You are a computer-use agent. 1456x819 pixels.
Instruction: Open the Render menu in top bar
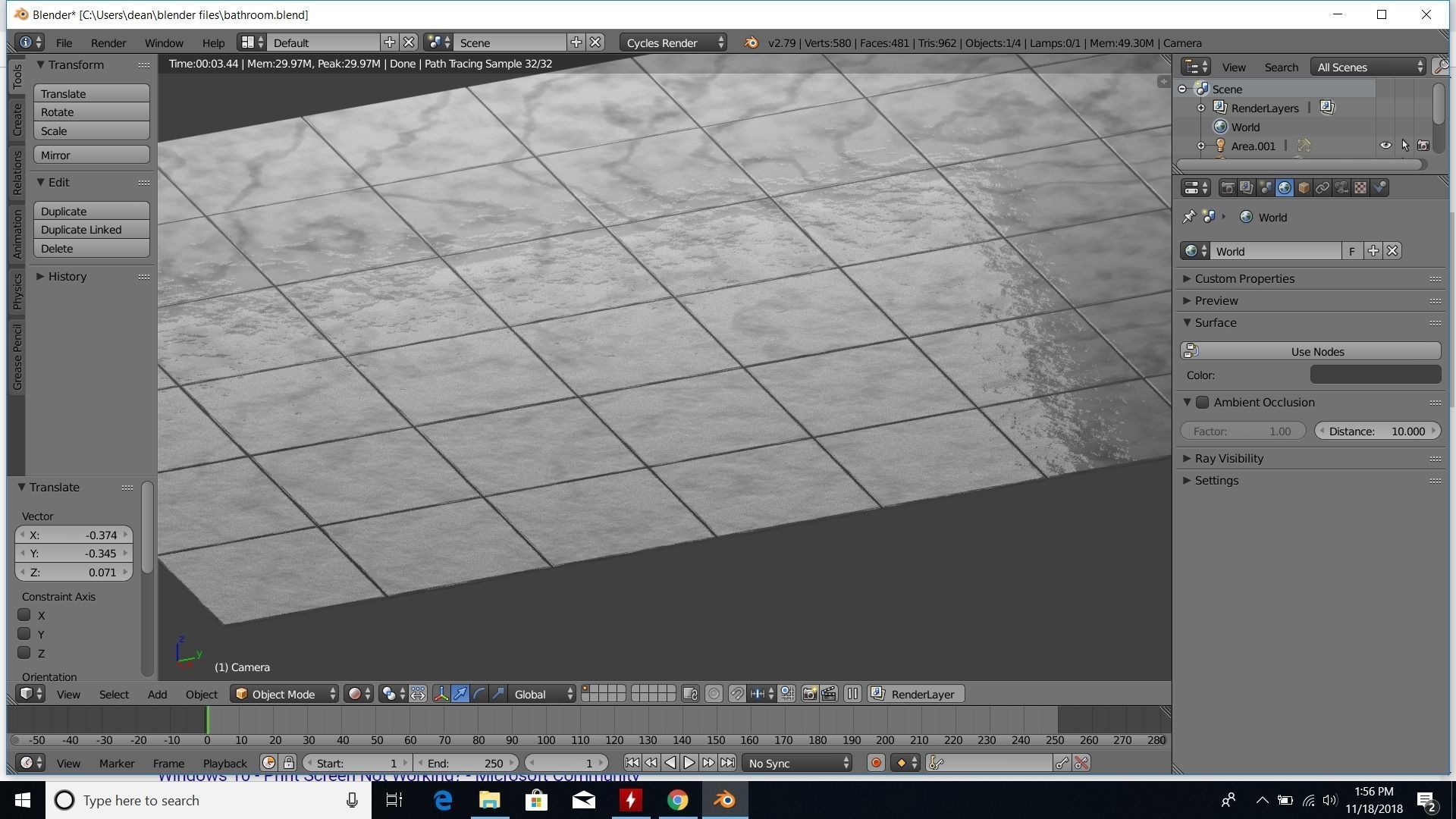click(108, 43)
